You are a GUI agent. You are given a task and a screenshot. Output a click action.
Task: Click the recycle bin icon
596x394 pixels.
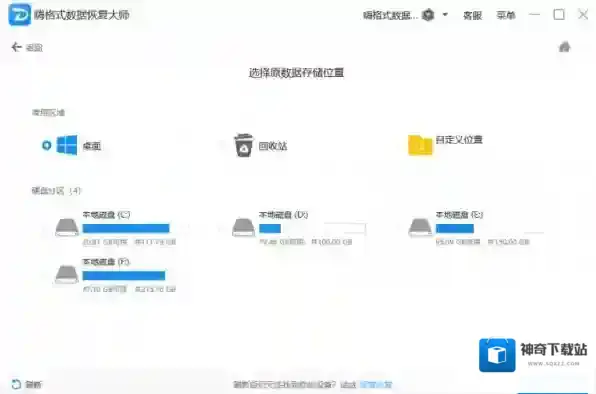pyautogui.click(x=243, y=145)
